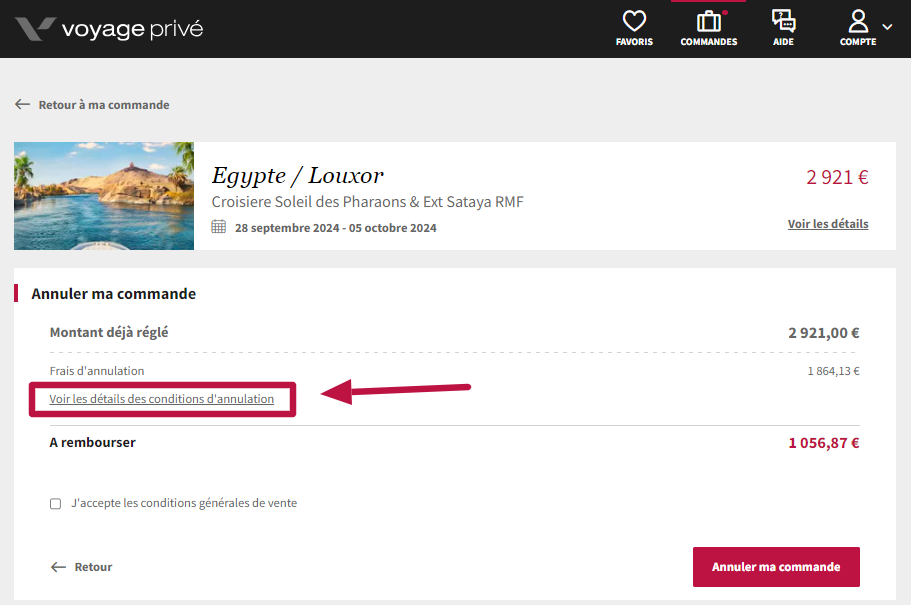This screenshot has width=911, height=605.
Task: Click the 2 921 € price
Action: pos(837,177)
